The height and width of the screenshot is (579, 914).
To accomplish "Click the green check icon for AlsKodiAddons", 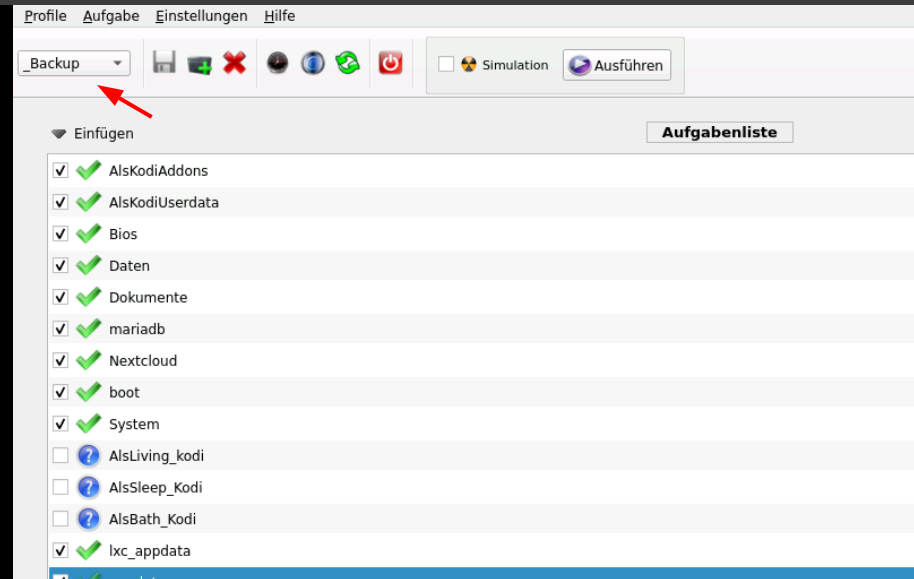I will coord(89,170).
